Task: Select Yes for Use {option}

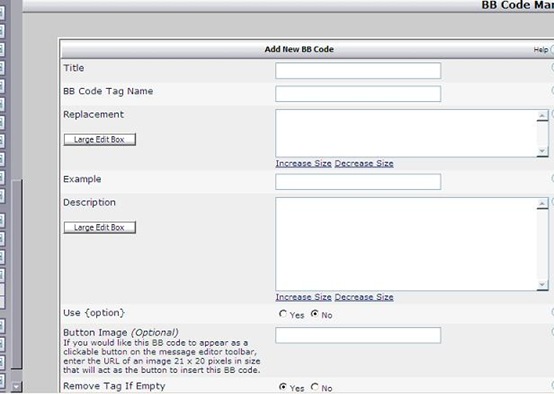Action: (x=283, y=314)
